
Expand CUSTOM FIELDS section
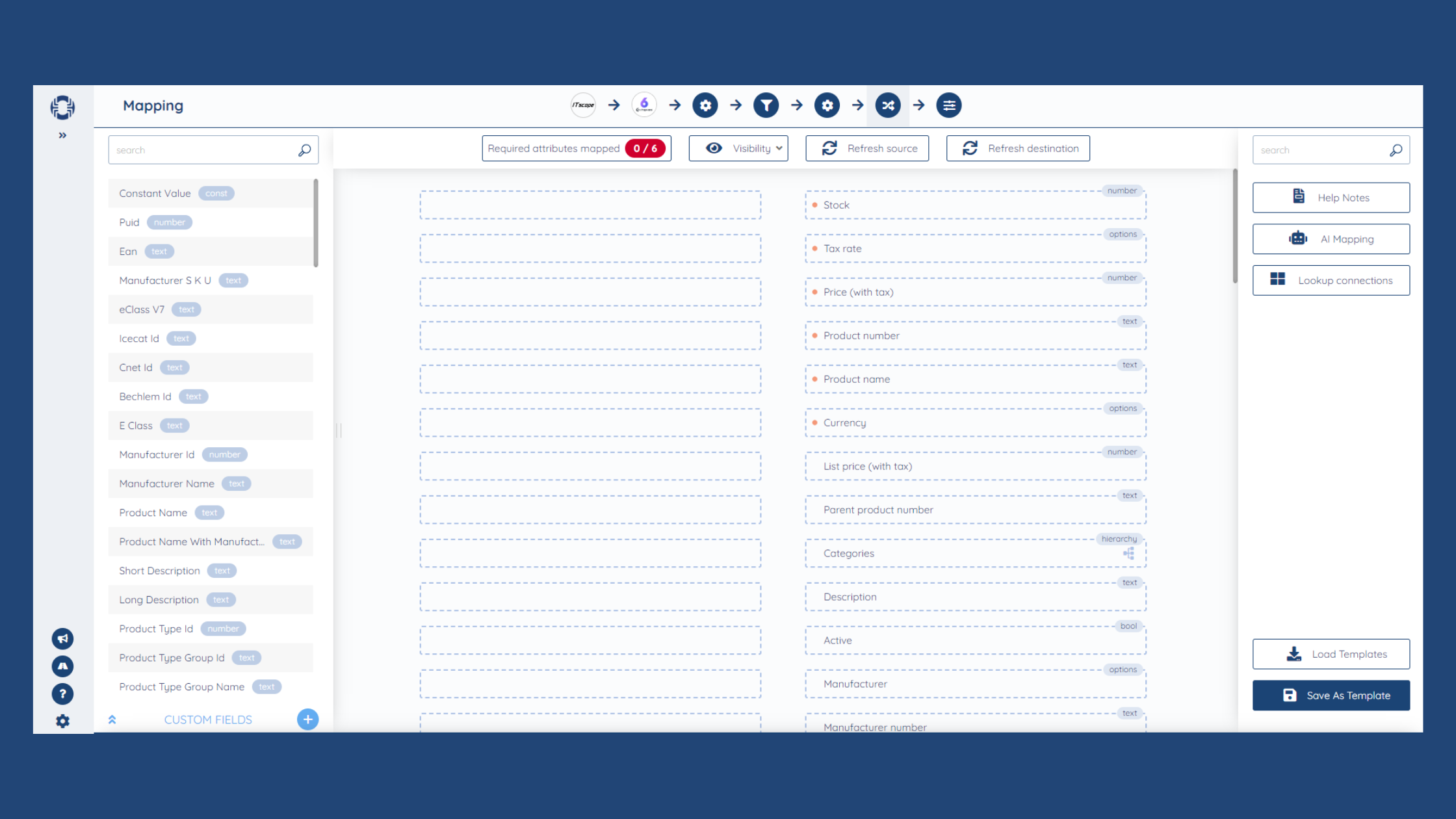pyautogui.click(x=113, y=719)
